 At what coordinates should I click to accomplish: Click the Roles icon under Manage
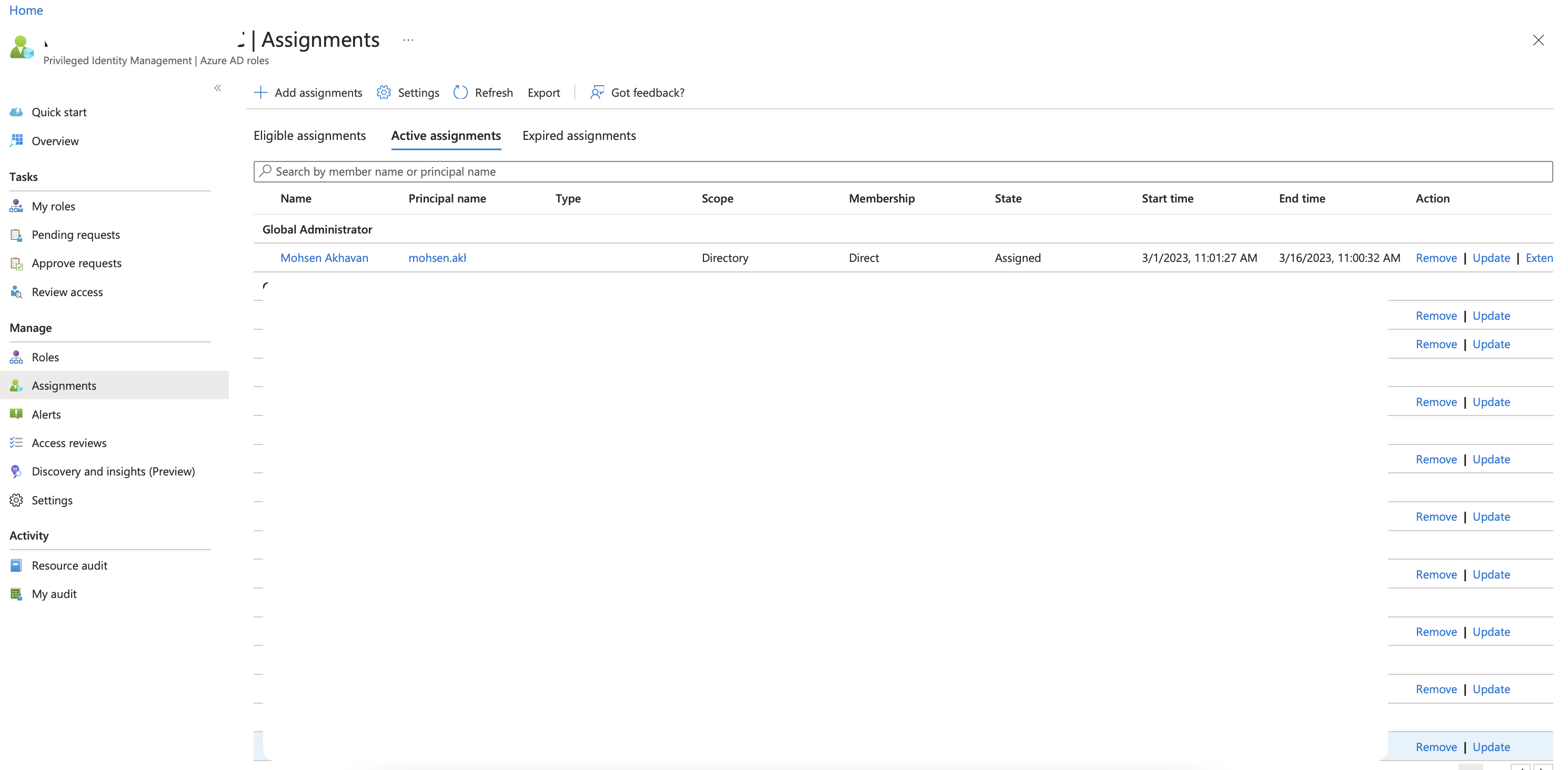click(16, 357)
